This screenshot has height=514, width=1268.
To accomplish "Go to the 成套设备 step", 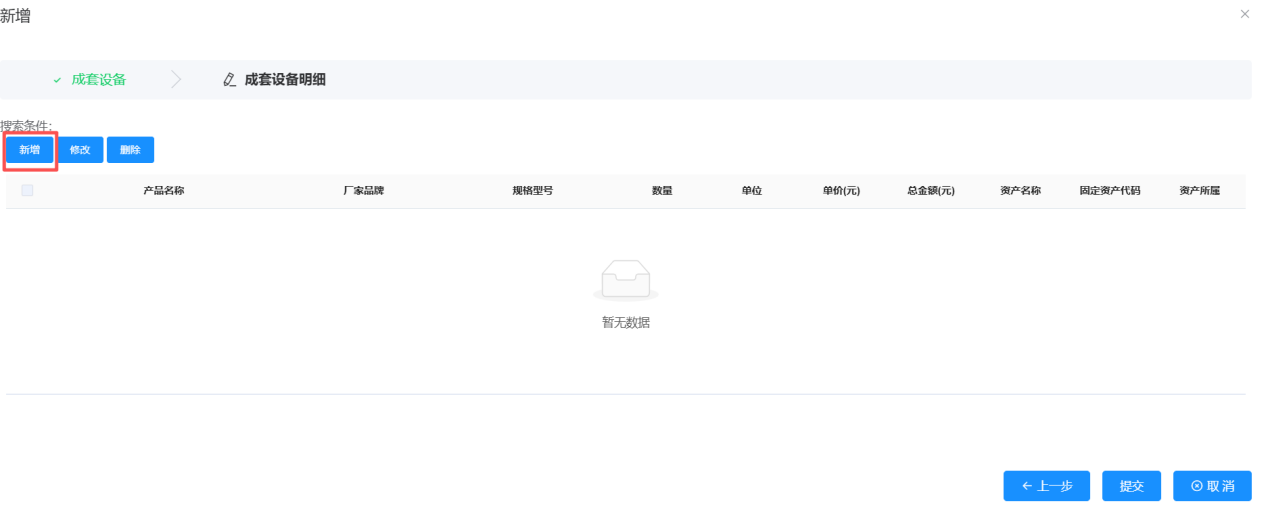I will point(98,80).
